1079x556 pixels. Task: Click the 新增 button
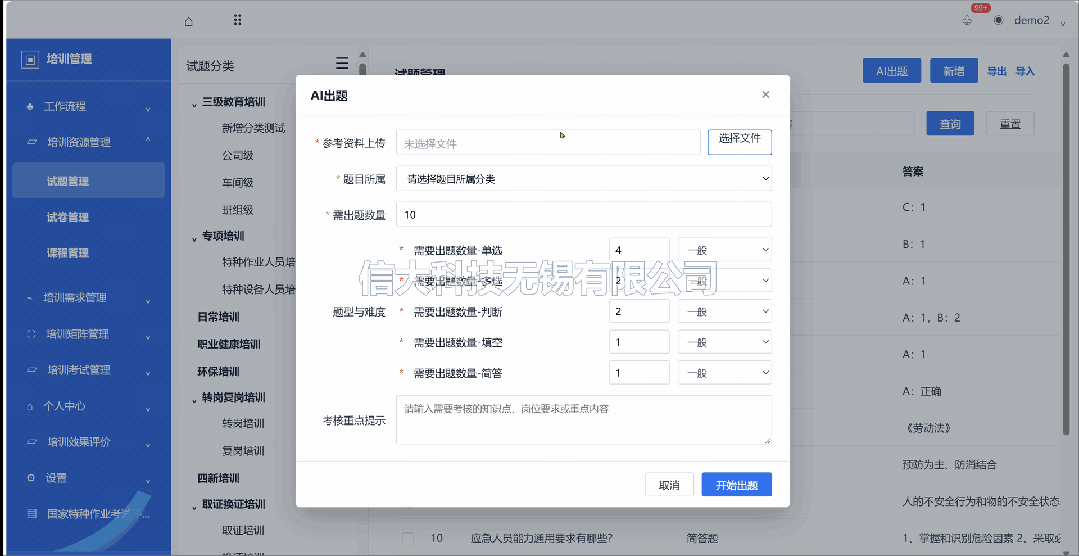pos(954,71)
